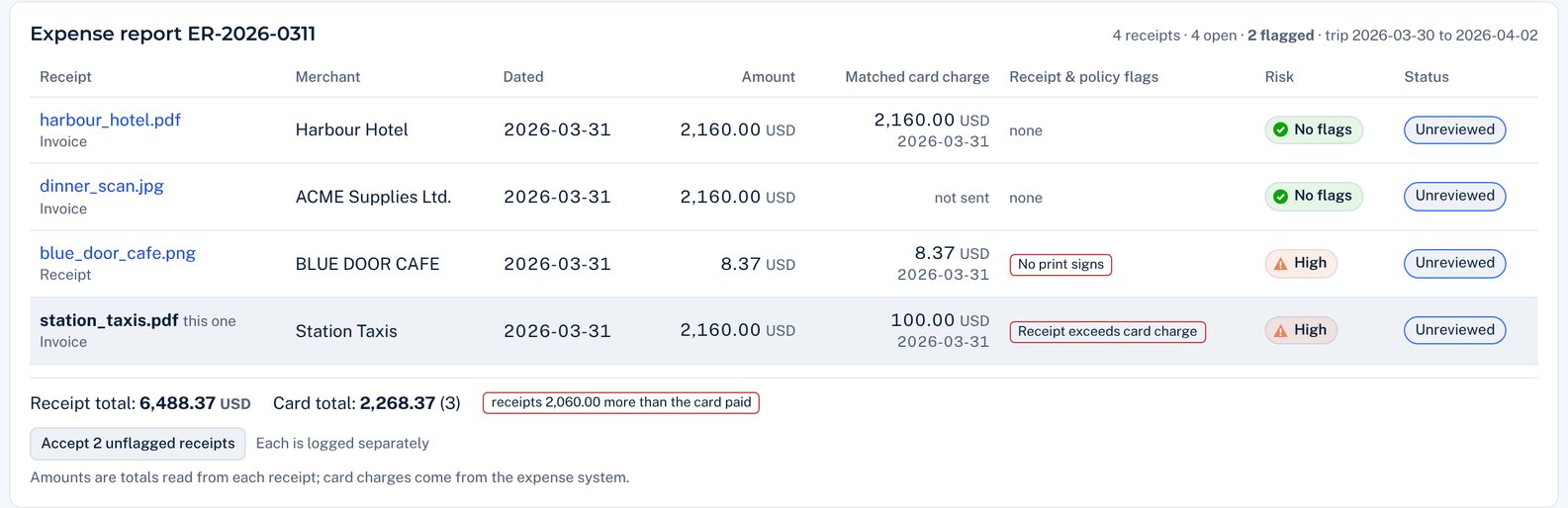Click warning triangle icon in Station Taxis row
Image resolution: width=1568 pixels, height=508 pixels.
click(1280, 330)
